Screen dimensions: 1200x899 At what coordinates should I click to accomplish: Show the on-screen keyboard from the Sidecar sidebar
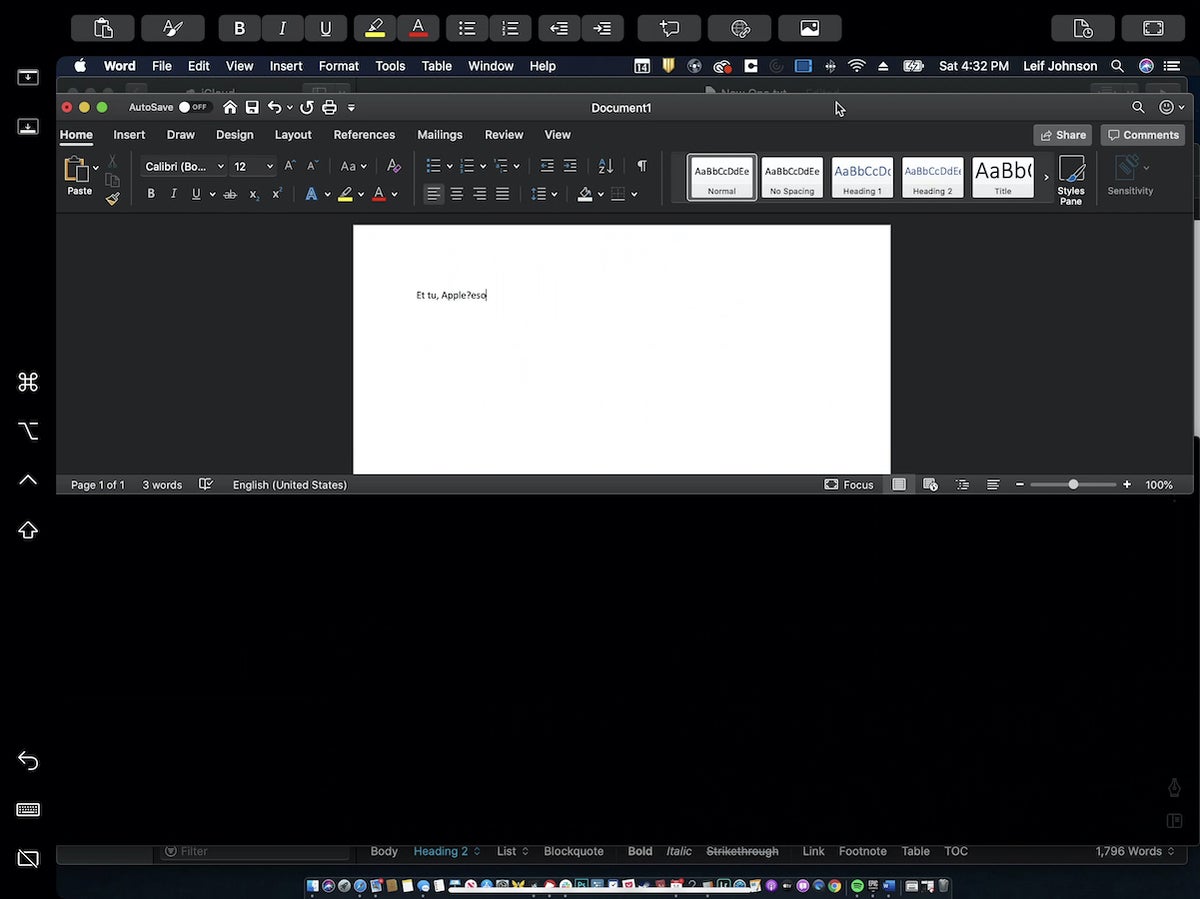pos(28,809)
